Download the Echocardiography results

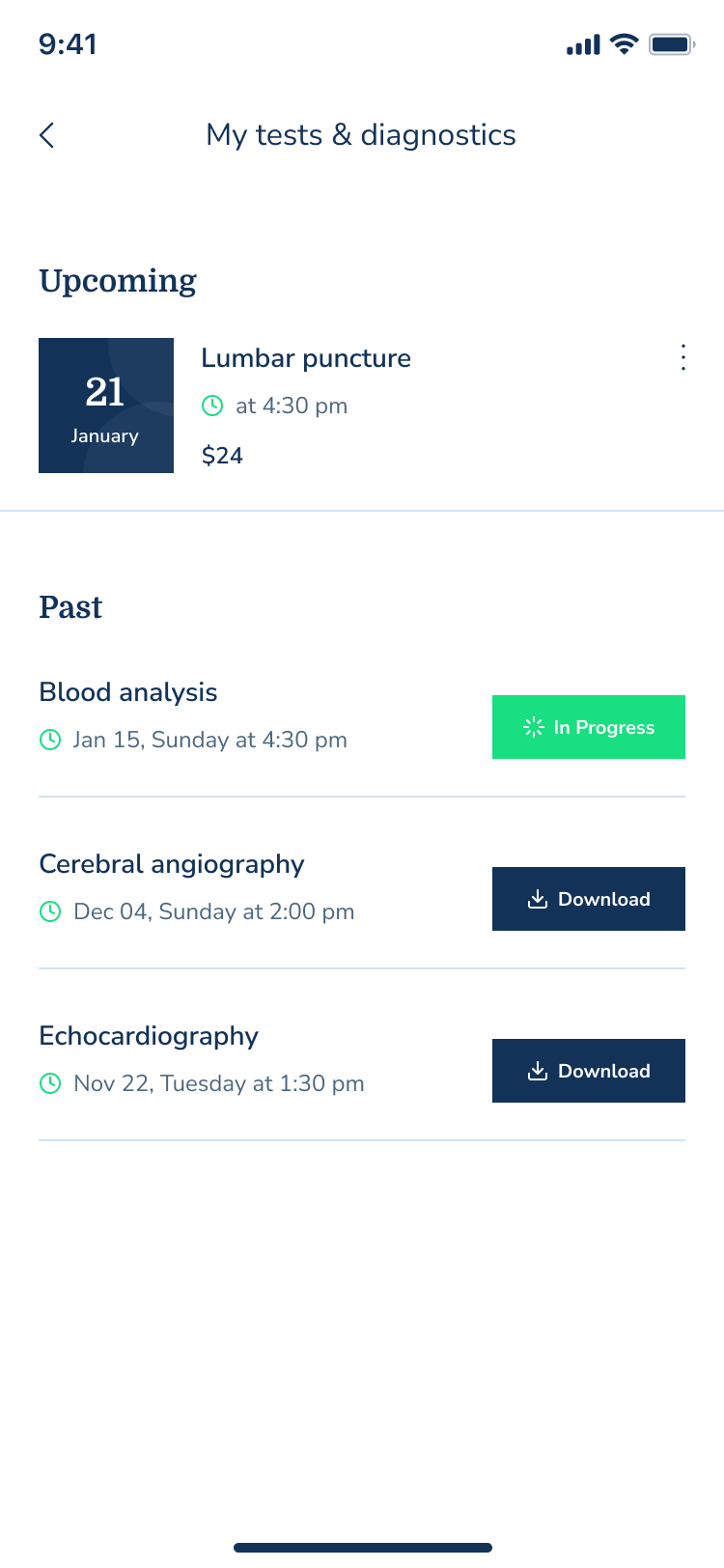(x=589, y=1071)
